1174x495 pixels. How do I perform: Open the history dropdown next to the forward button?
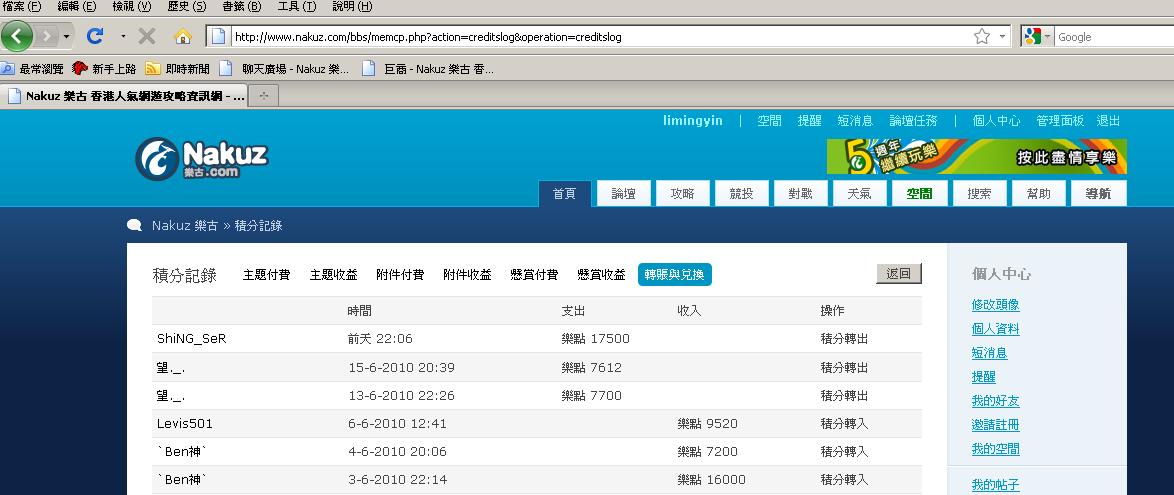[x=66, y=37]
